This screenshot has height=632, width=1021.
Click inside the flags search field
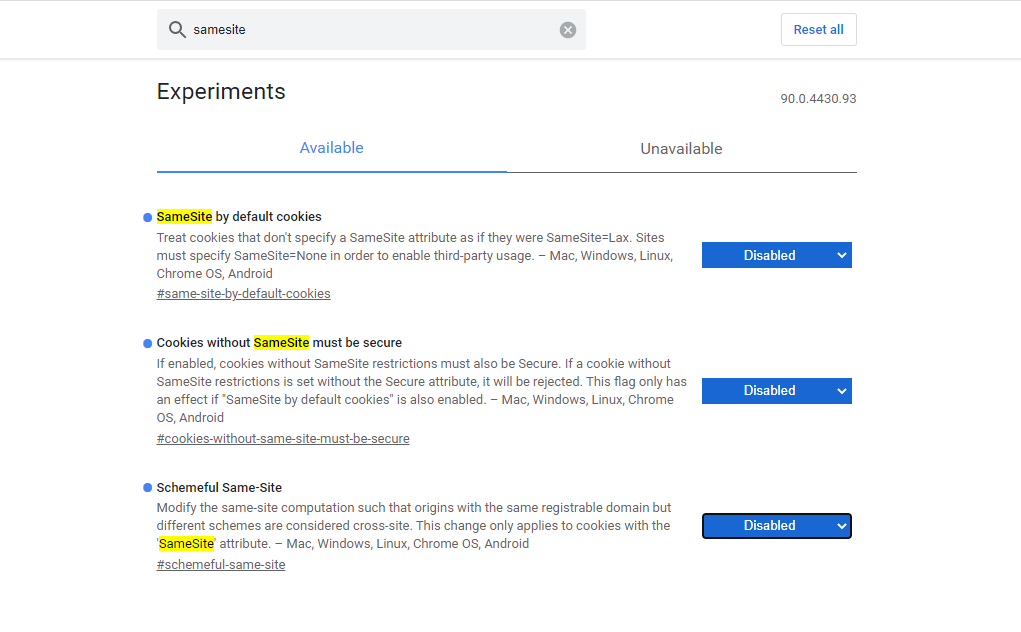(x=371, y=29)
